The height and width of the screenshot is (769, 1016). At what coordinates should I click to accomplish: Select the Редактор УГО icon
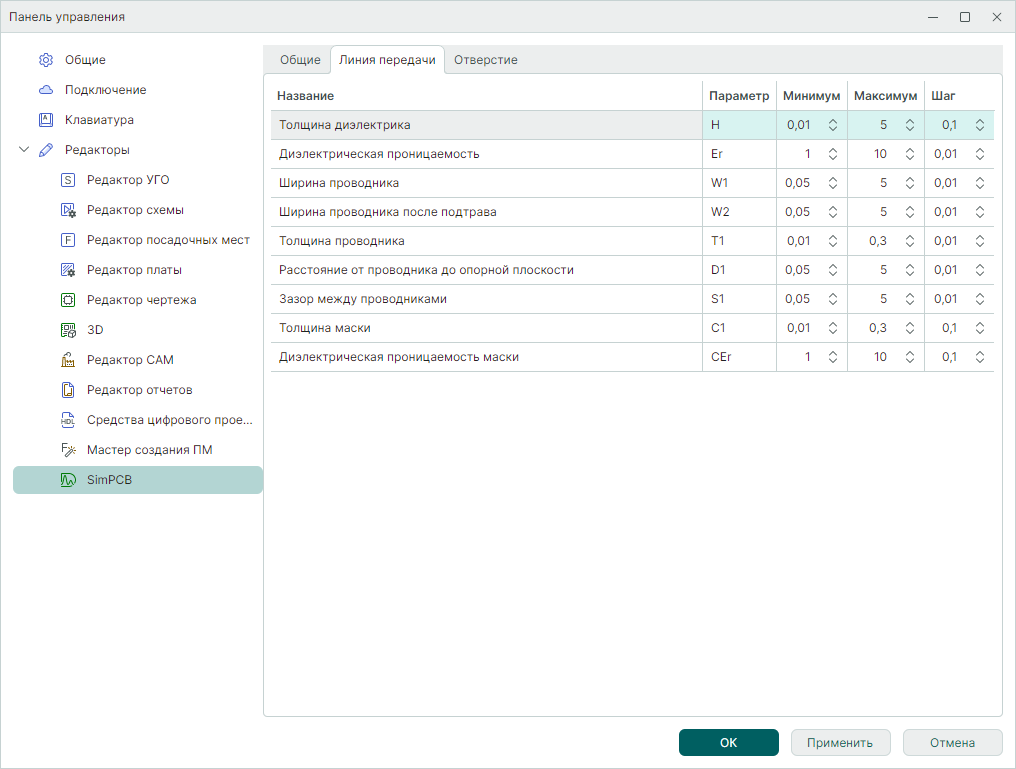click(68, 180)
